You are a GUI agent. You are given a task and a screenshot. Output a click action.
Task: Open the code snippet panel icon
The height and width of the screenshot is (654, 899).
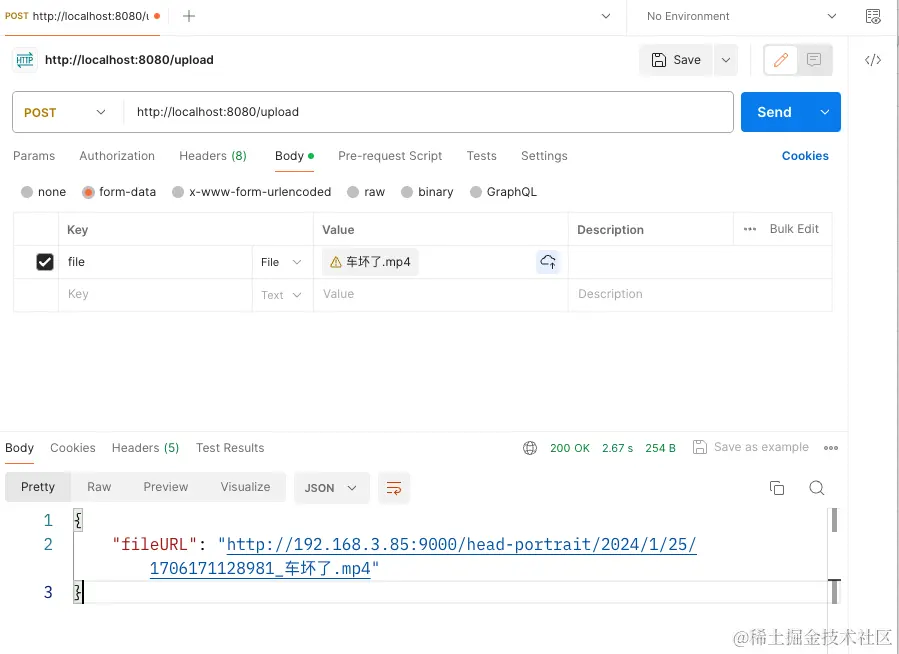(x=873, y=60)
